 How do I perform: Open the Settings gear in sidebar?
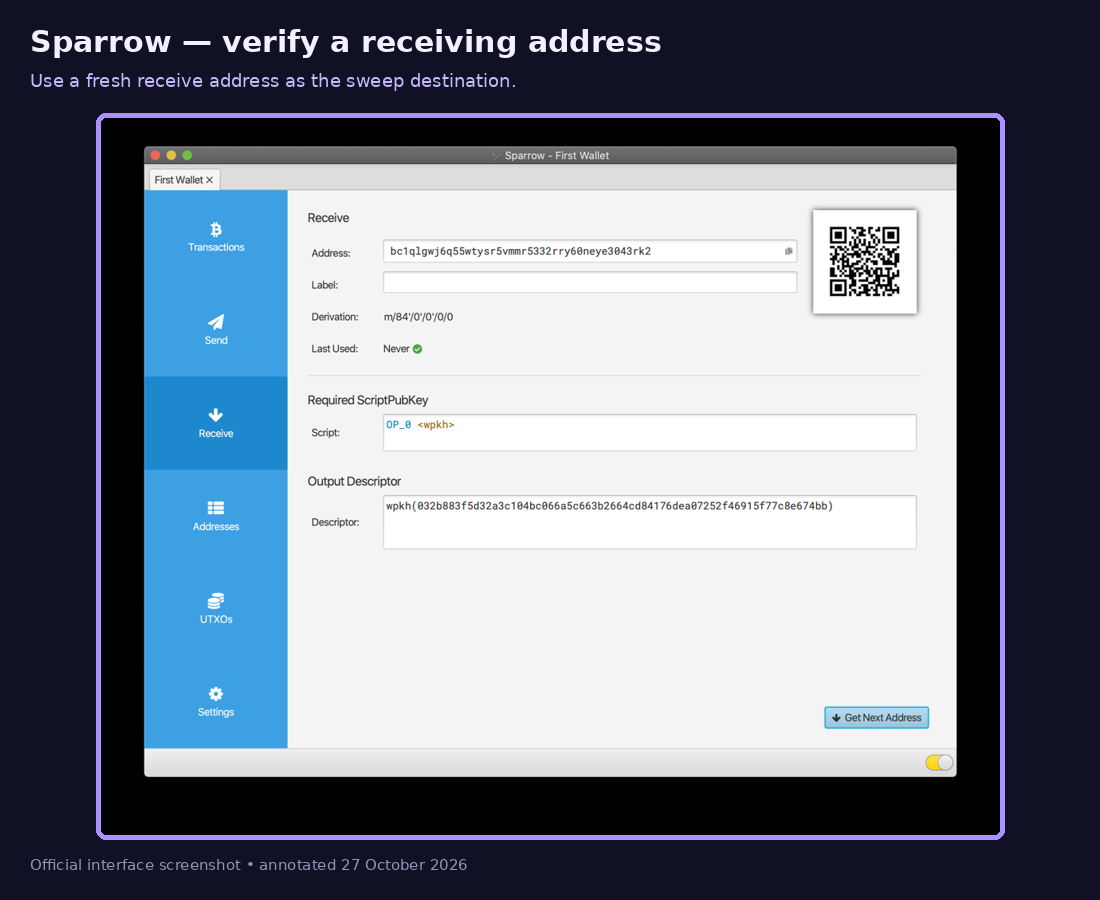point(215,694)
